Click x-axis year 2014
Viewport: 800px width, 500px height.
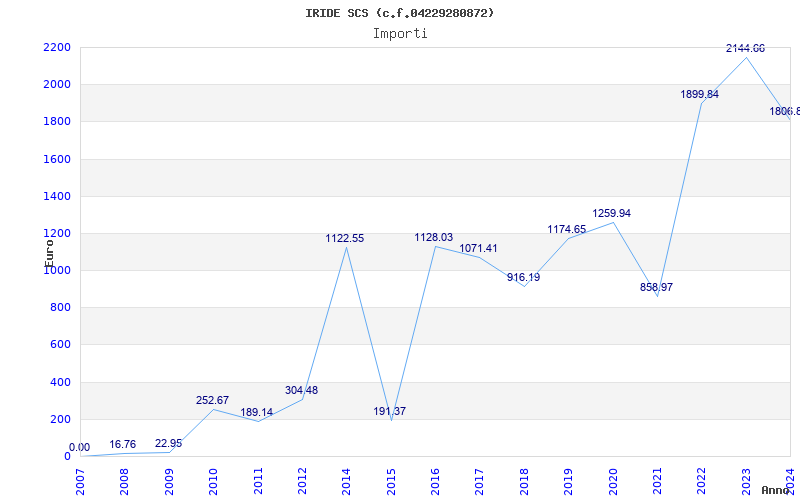click(346, 482)
